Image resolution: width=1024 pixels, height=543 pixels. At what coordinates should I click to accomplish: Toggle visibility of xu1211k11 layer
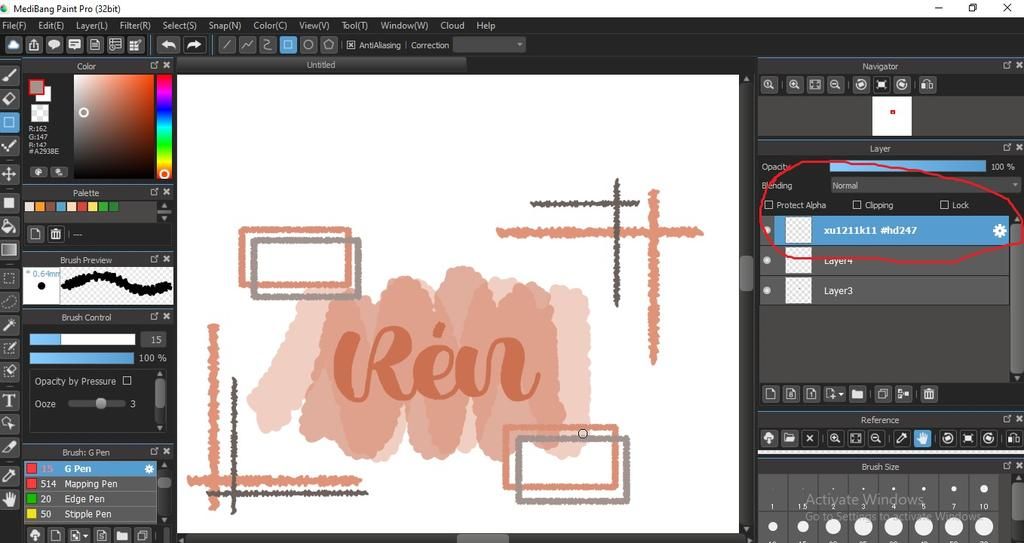(x=767, y=230)
